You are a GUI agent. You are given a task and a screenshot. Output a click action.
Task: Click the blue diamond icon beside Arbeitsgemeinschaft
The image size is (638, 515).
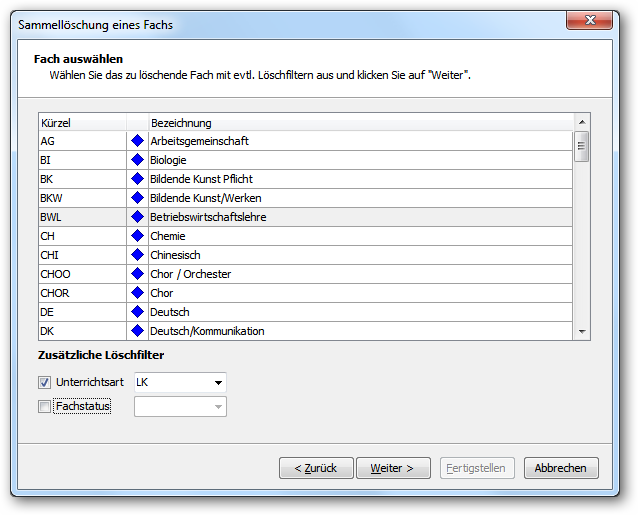pyautogui.click(x=138, y=141)
